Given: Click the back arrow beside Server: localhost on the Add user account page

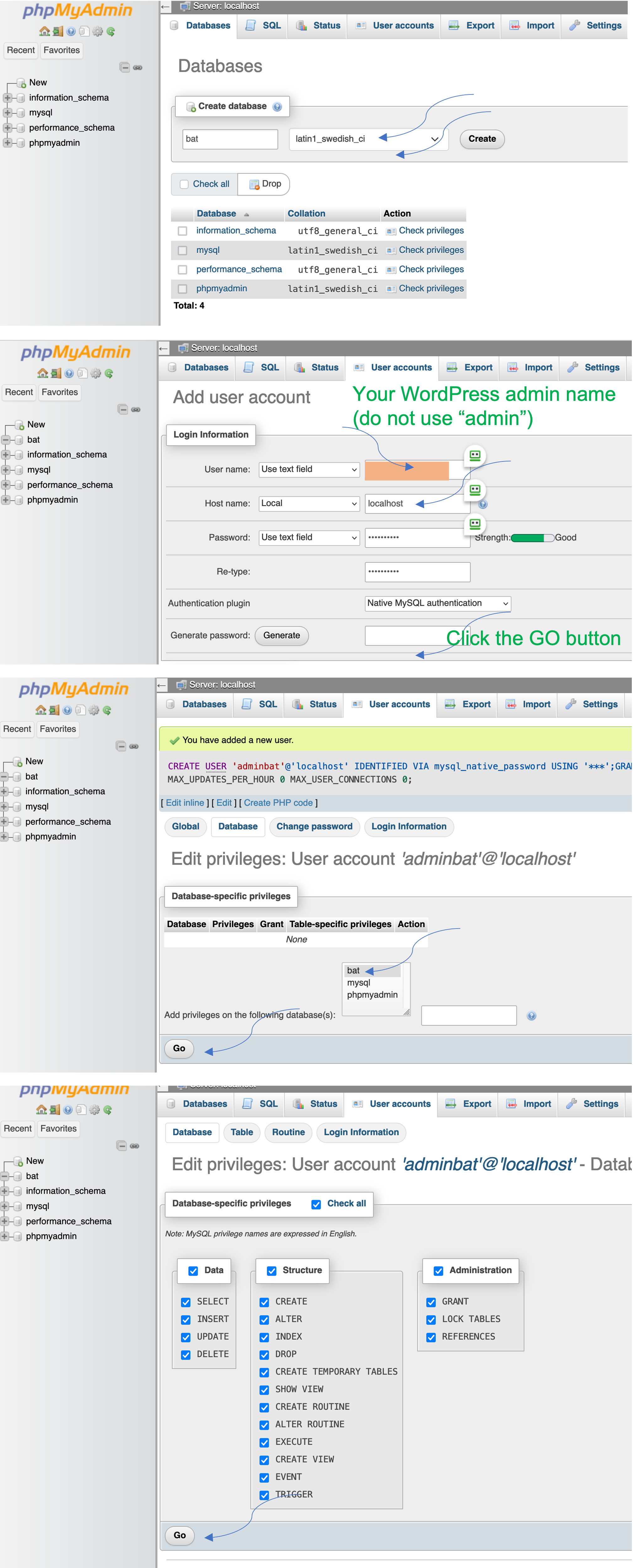Looking at the screenshot, I should coord(163,349).
